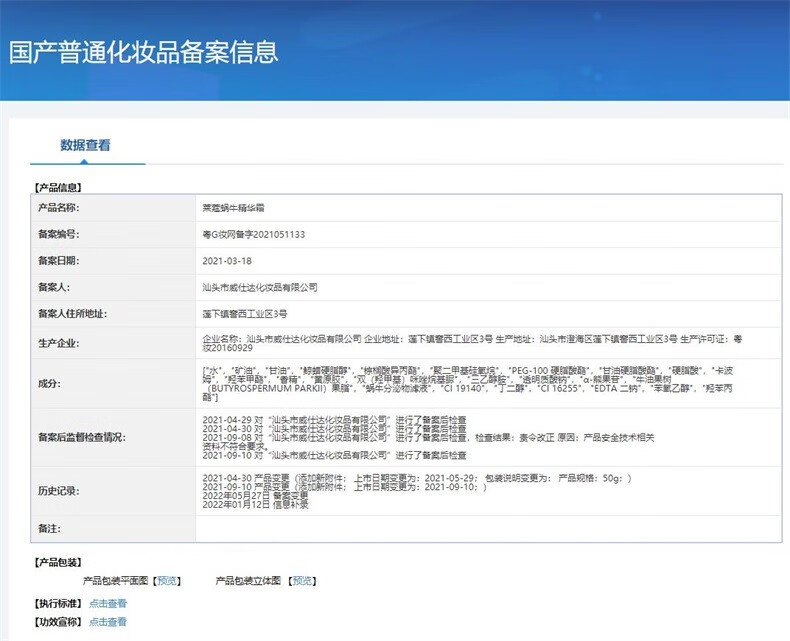Select the filing date 2021-03-18

[227, 261]
